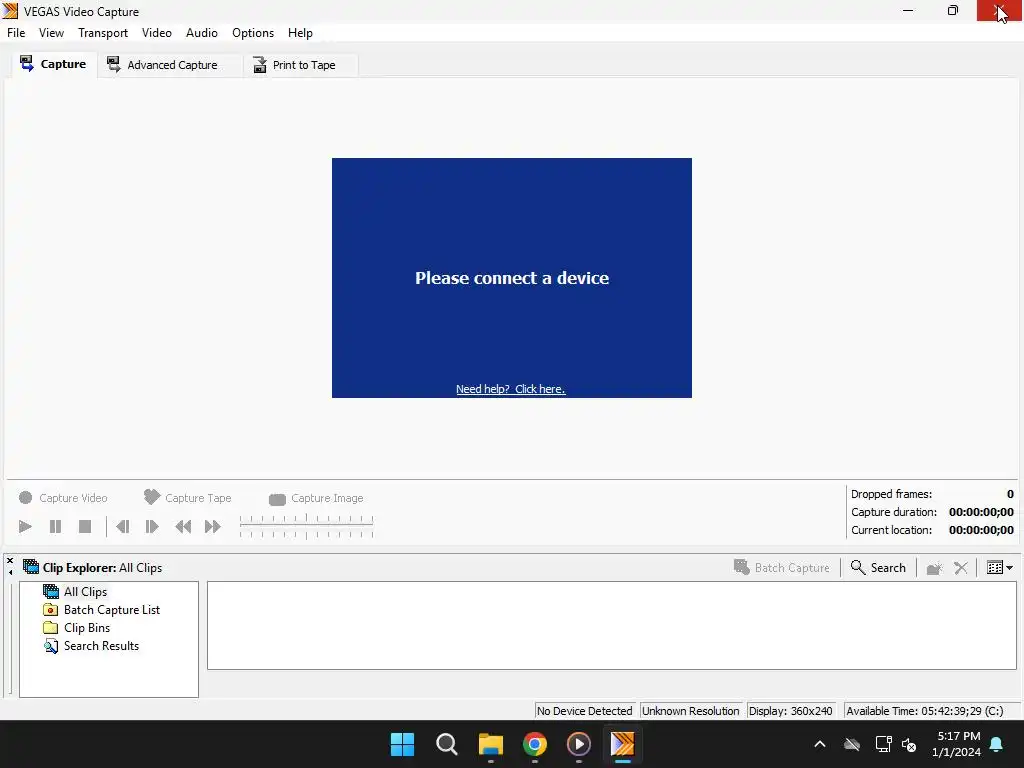Click the Unknown Resolution status entry
Viewport: 1024px width, 768px height.
click(x=690, y=711)
